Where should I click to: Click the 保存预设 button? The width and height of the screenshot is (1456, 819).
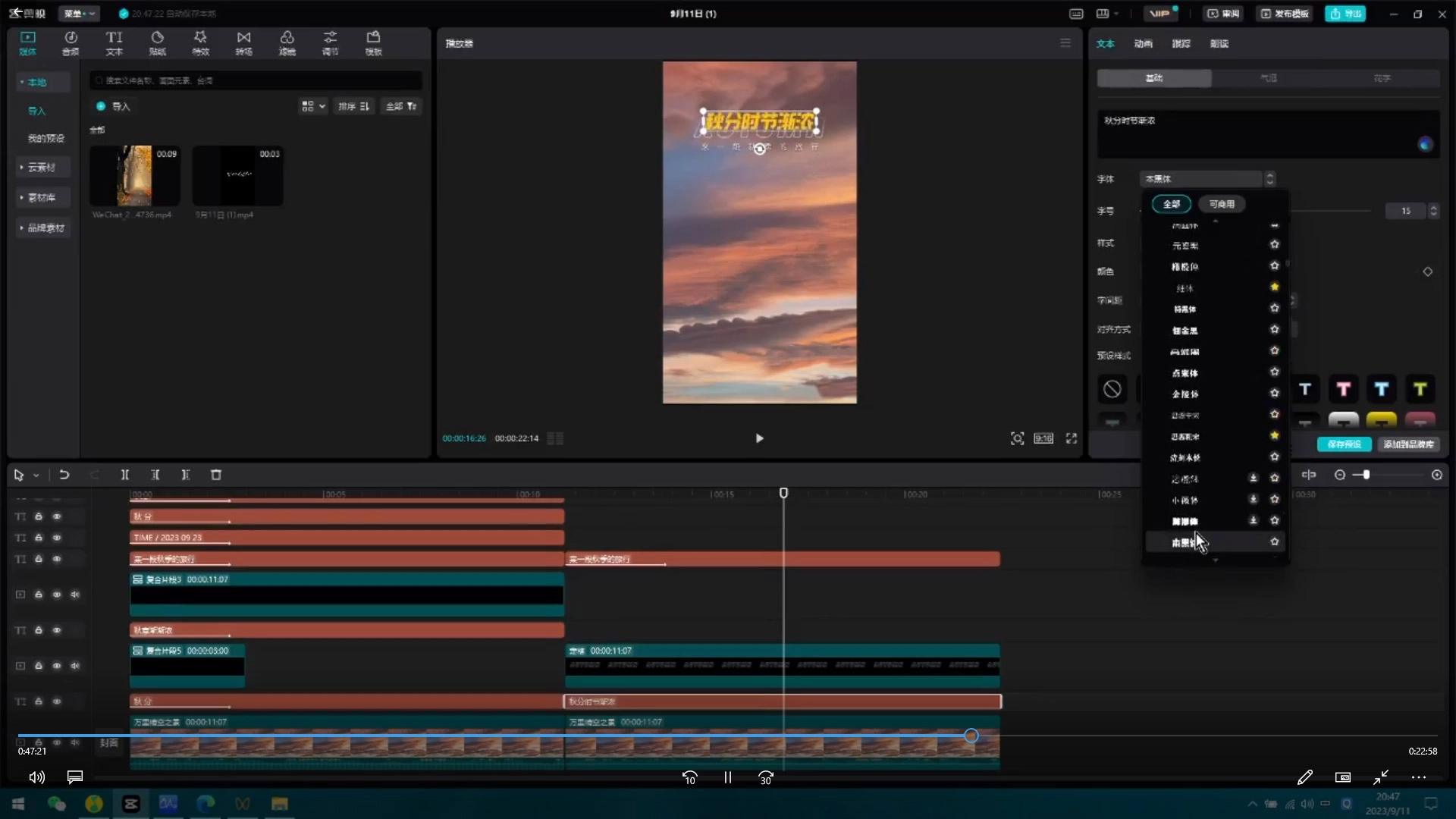pyautogui.click(x=1344, y=444)
